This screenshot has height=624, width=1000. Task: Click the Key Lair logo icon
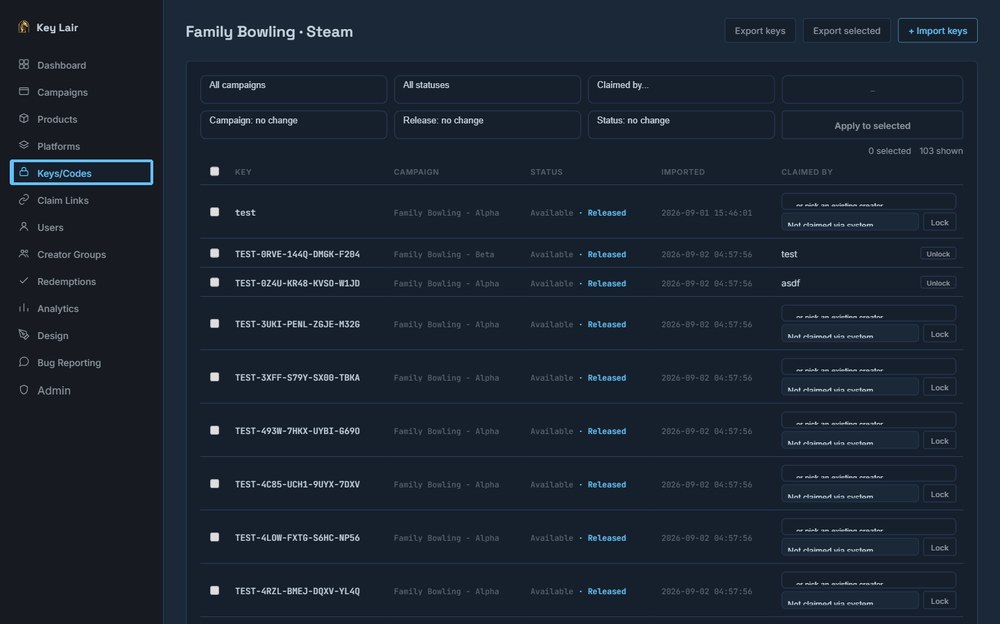[24, 27]
